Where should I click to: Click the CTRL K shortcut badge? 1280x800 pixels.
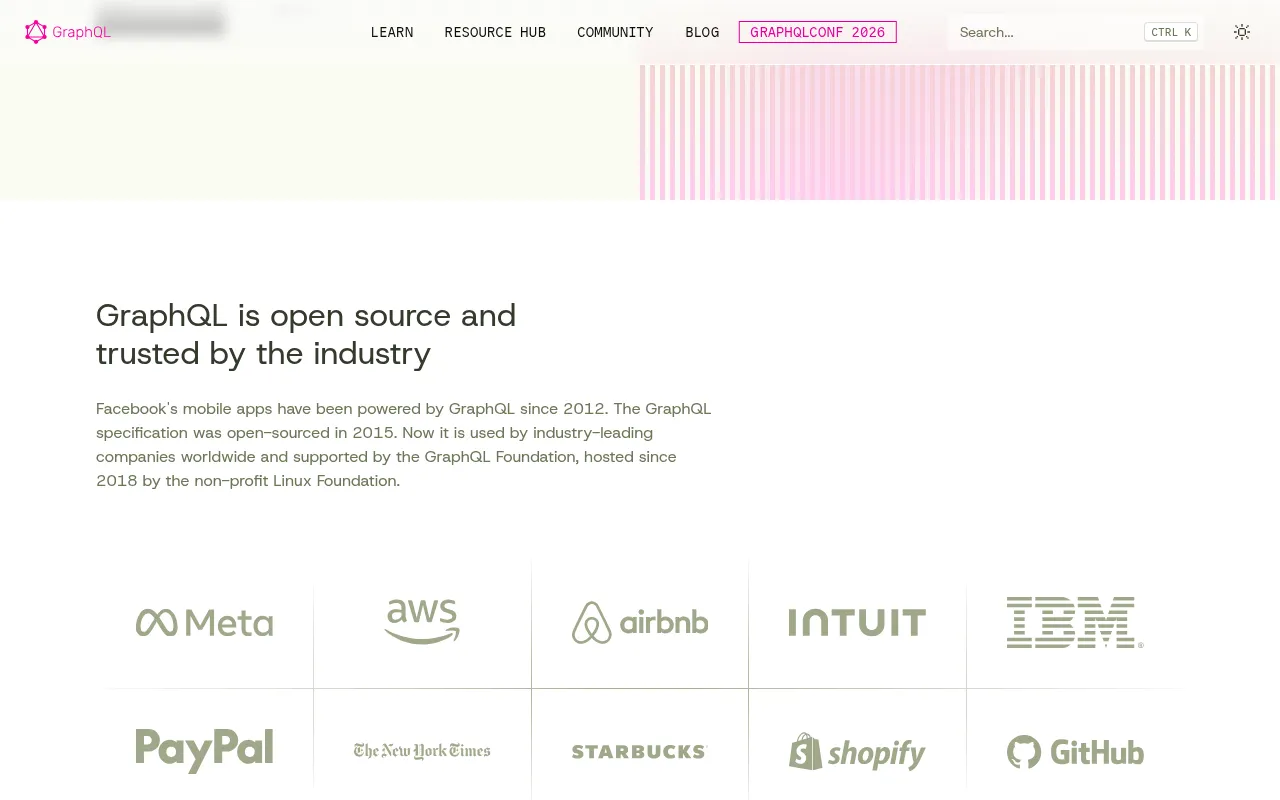pos(1171,32)
